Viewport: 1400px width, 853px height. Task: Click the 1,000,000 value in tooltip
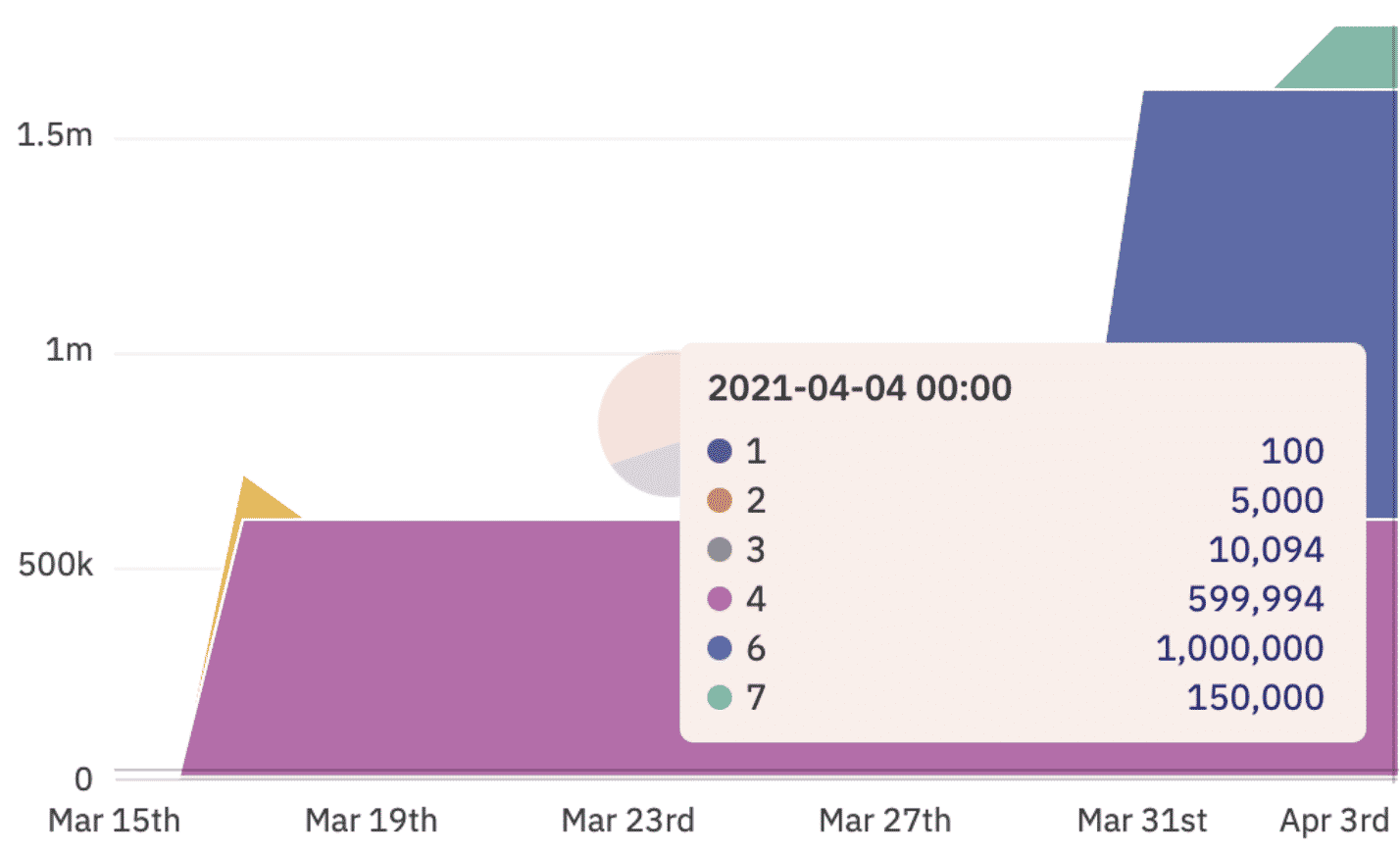pyautogui.click(x=1240, y=648)
